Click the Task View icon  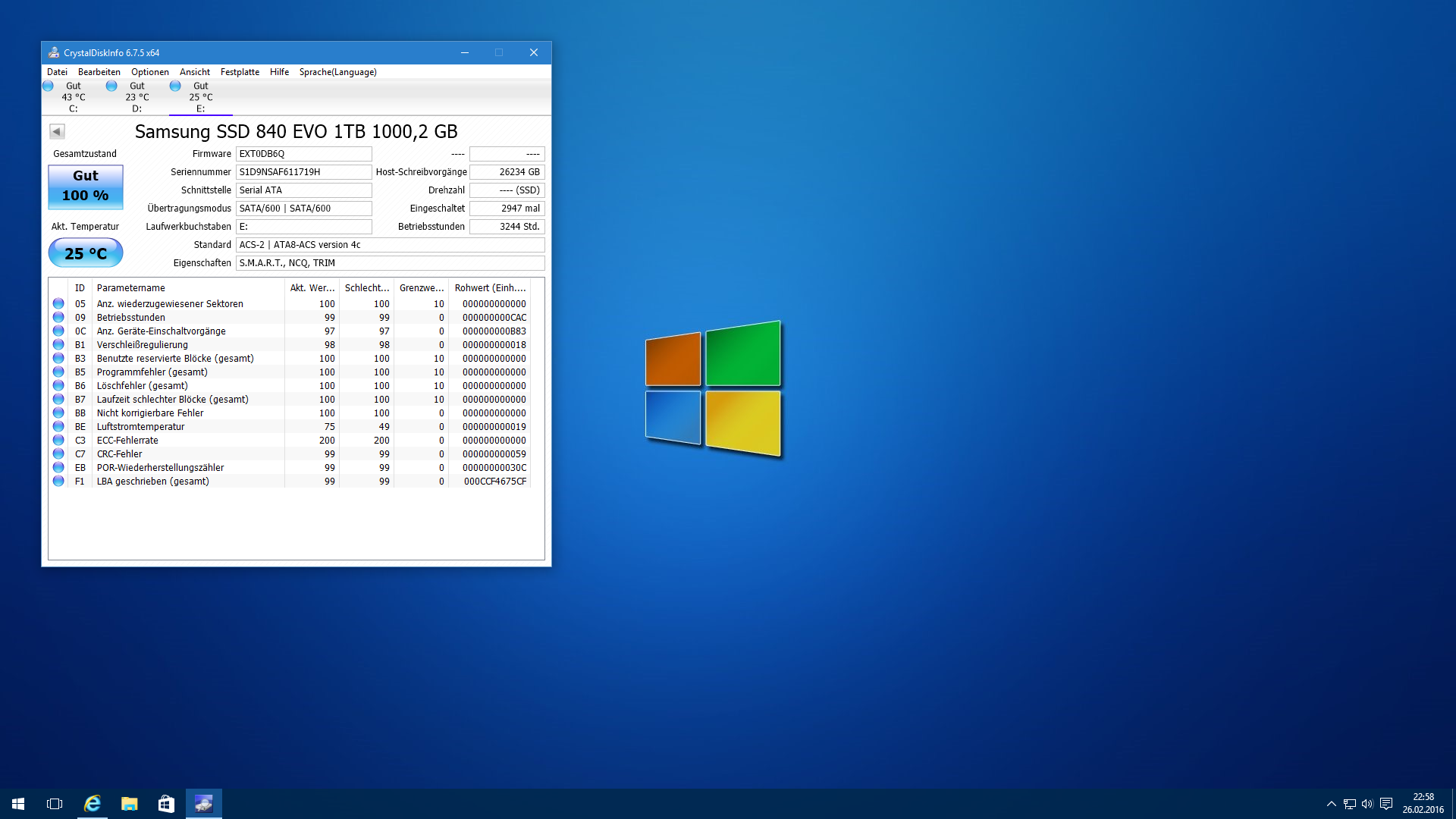pyautogui.click(x=55, y=804)
